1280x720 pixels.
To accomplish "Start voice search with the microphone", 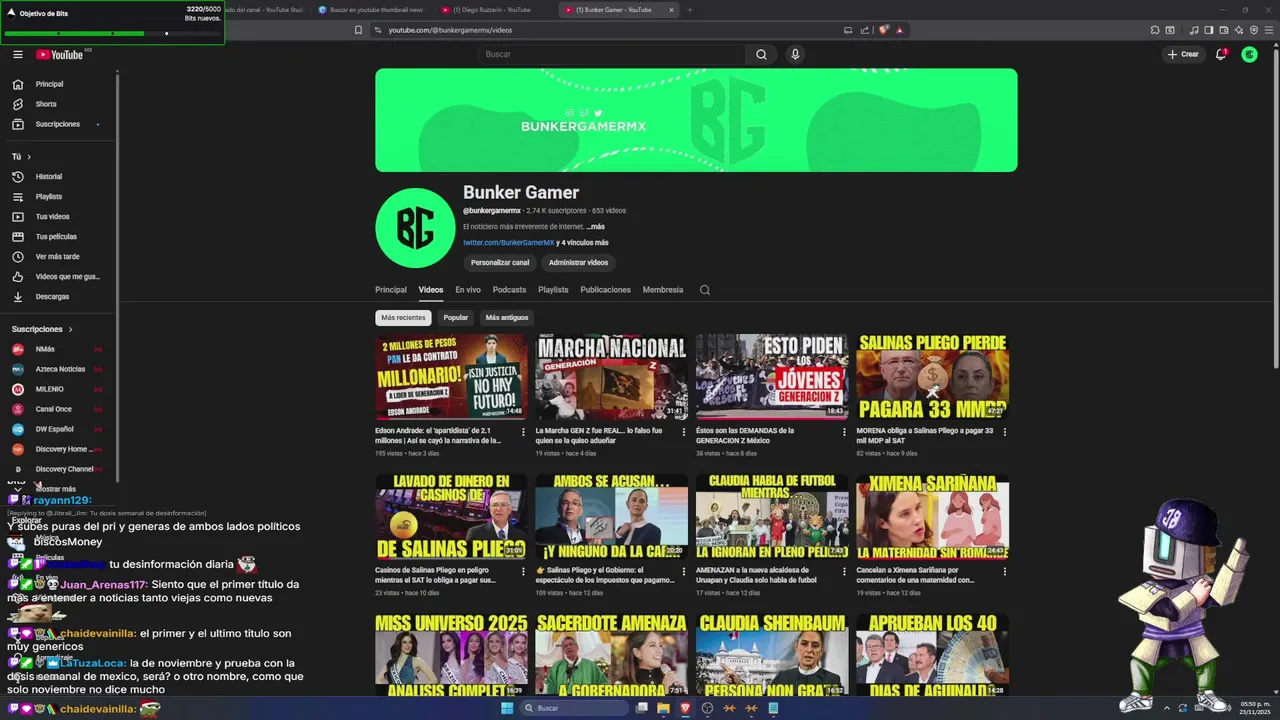I will click(x=795, y=54).
